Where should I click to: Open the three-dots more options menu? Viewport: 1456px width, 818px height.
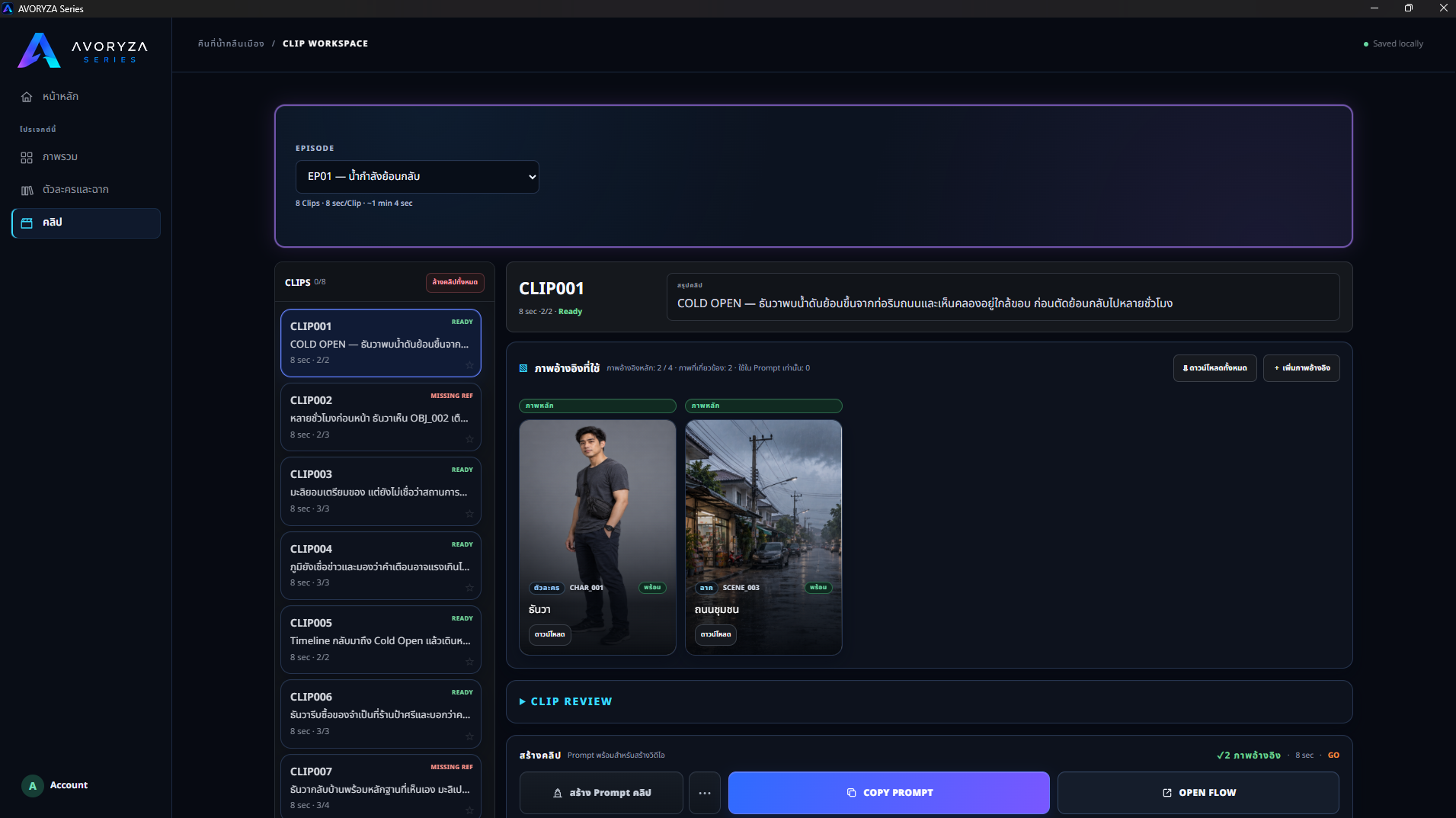pyautogui.click(x=705, y=793)
